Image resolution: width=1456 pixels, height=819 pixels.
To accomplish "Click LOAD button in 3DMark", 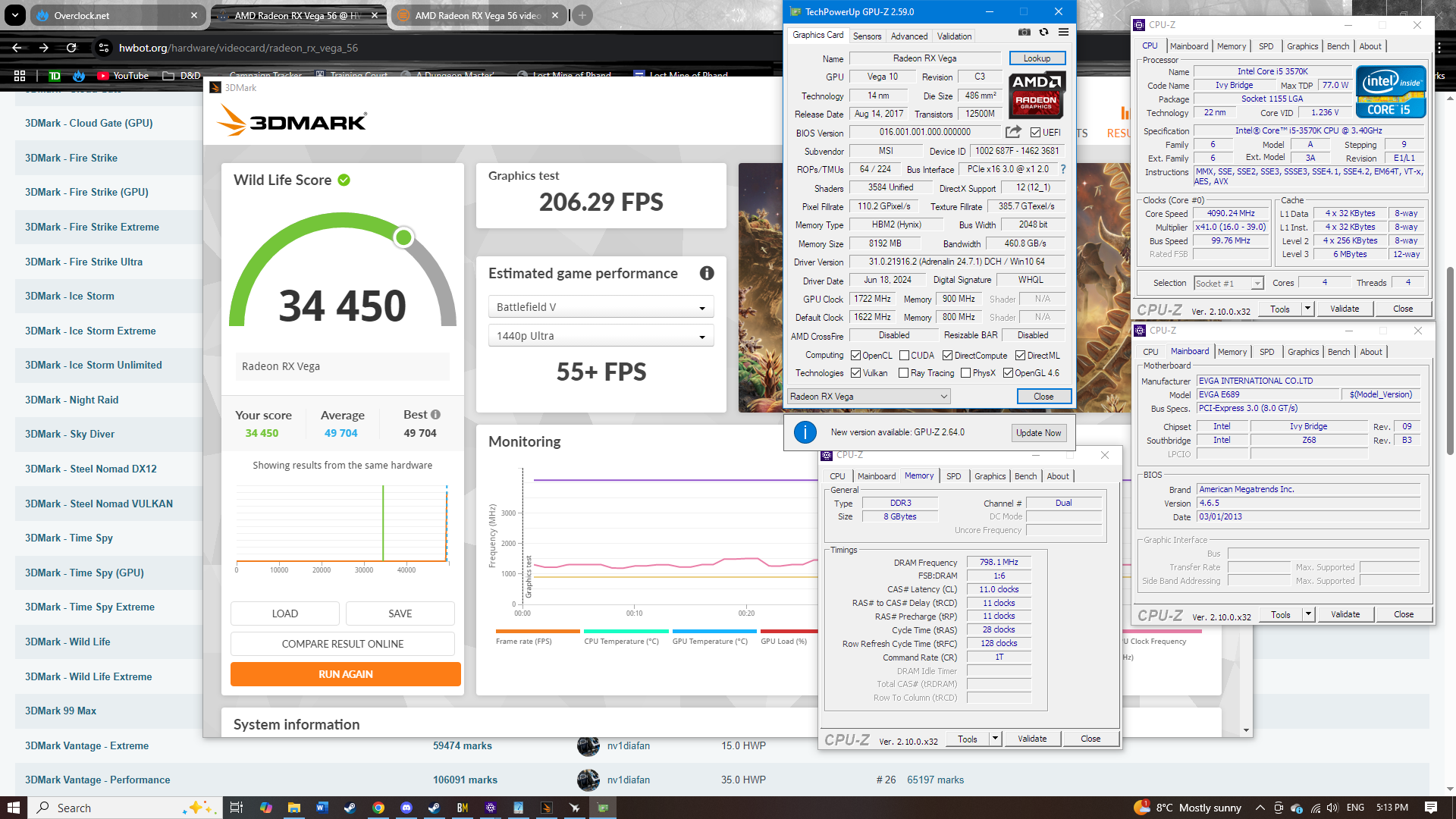I will point(285,613).
